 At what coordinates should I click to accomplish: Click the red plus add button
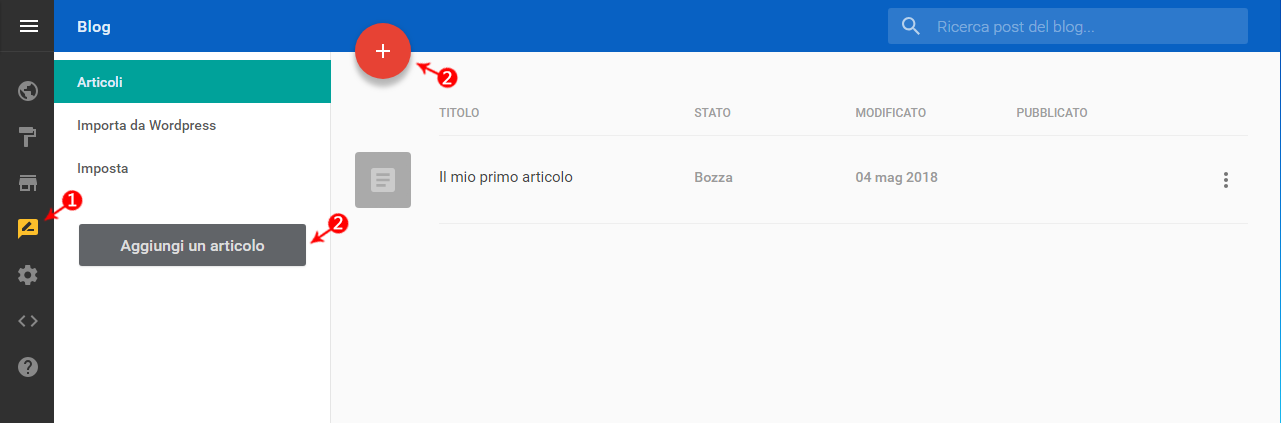pyautogui.click(x=383, y=51)
